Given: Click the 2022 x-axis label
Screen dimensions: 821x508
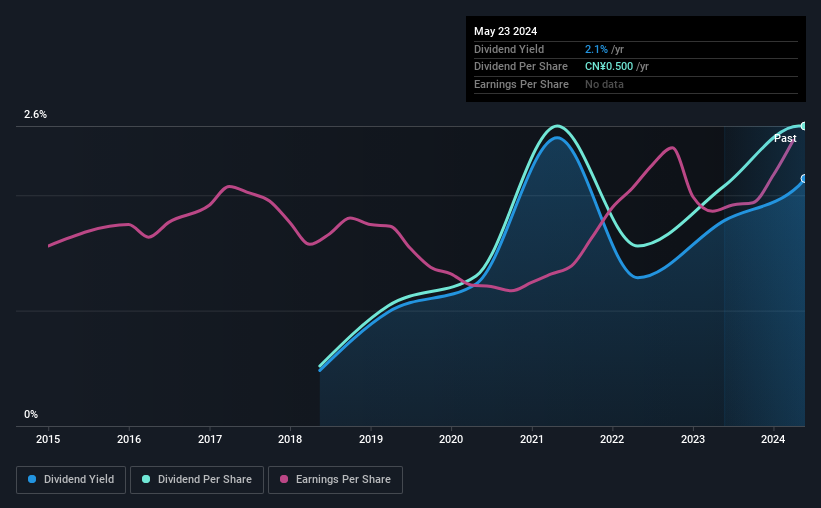Looking at the screenshot, I should coord(612,439).
